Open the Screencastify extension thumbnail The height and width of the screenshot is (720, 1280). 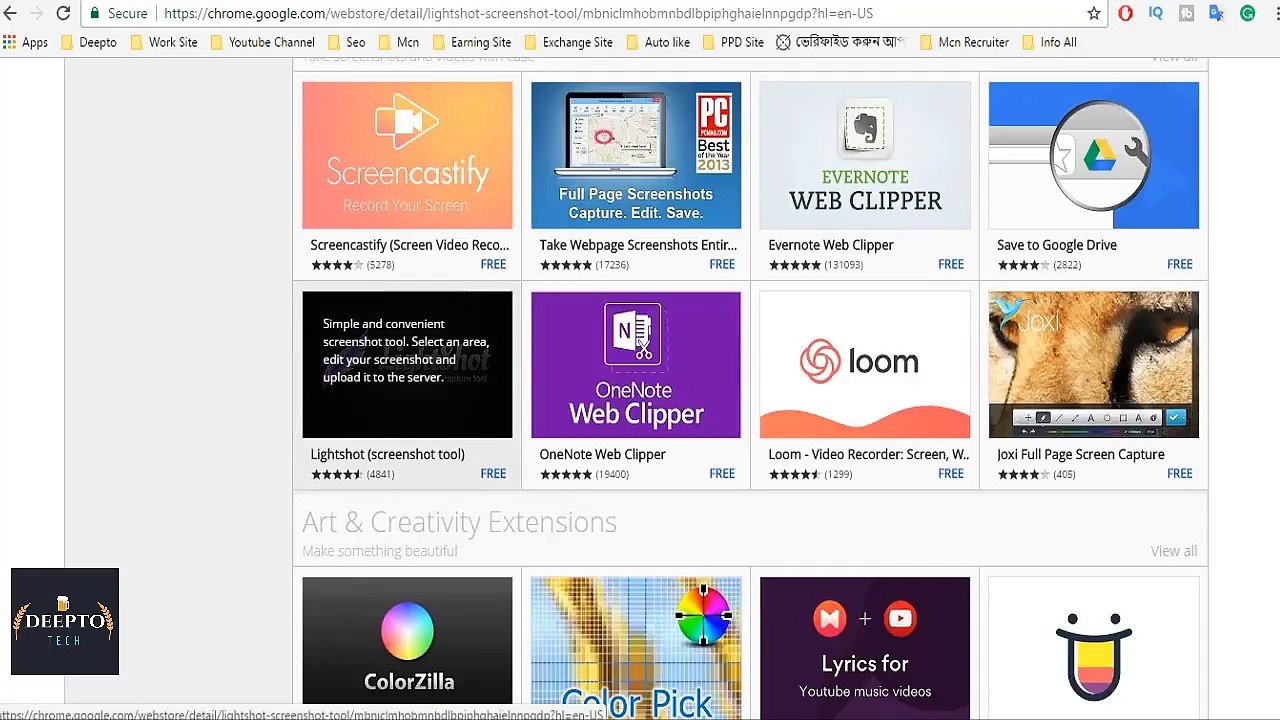point(407,155)
